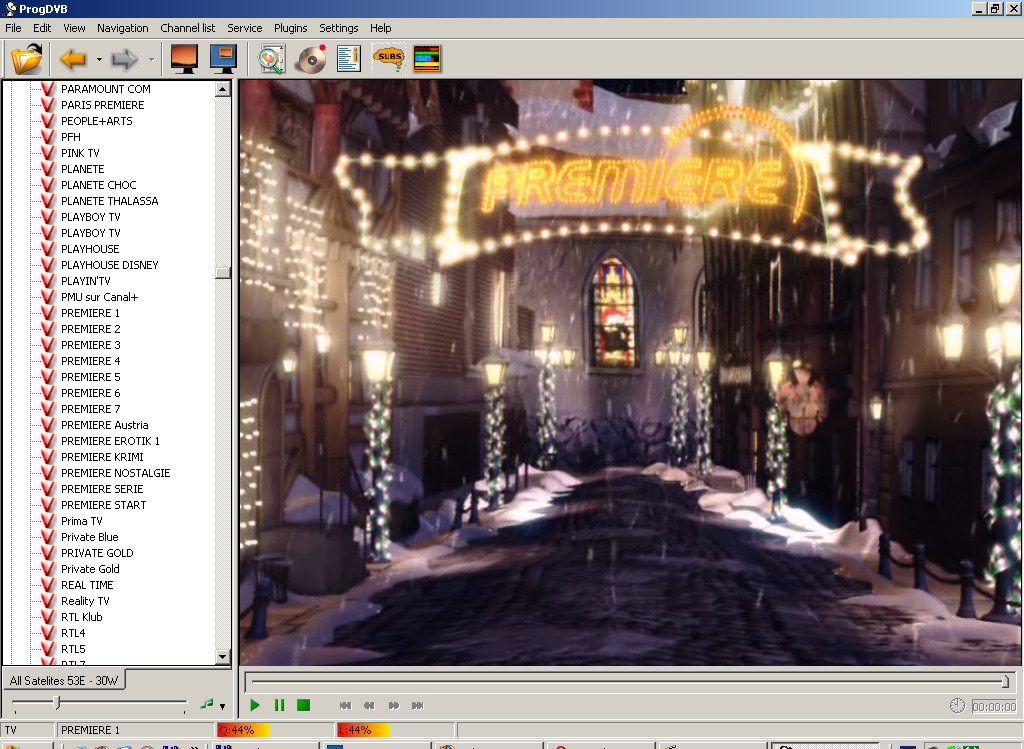
Task: Select PREMIERE 1 in the channel list
Action: [90, 313]
